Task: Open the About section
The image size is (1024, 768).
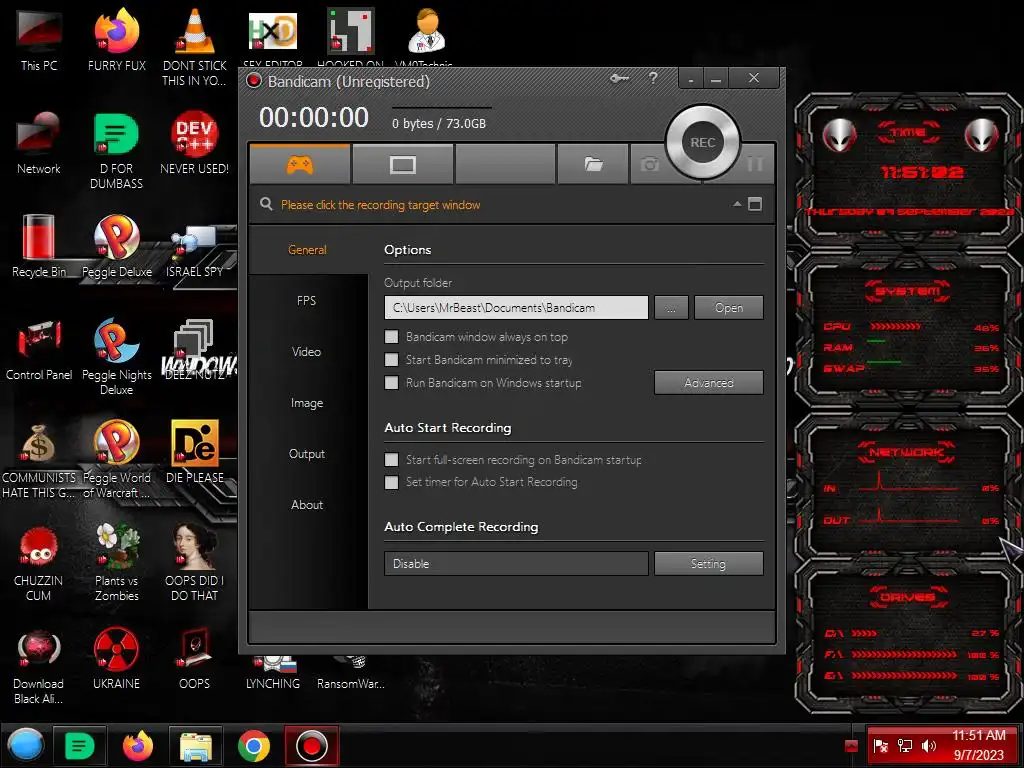Action: 306,504
